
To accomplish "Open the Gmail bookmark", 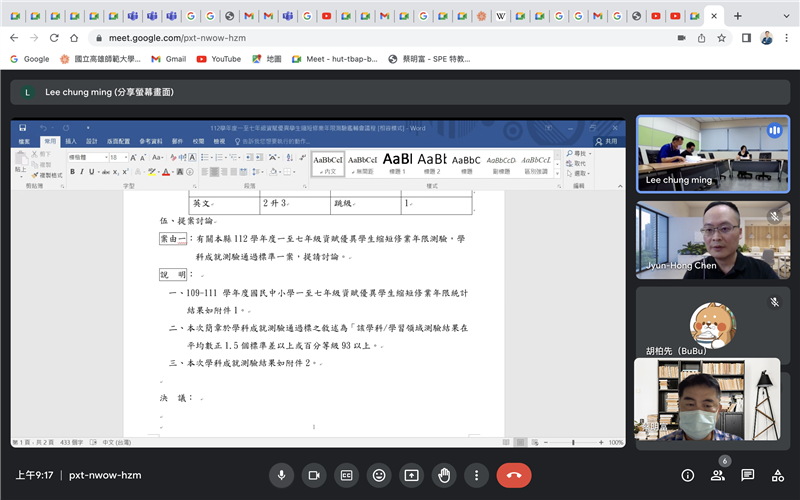I will (168, 59).
